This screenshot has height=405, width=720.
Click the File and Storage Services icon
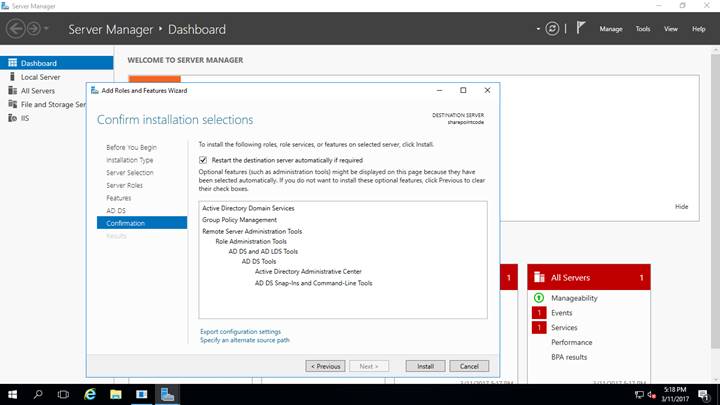tap(12, 104)
